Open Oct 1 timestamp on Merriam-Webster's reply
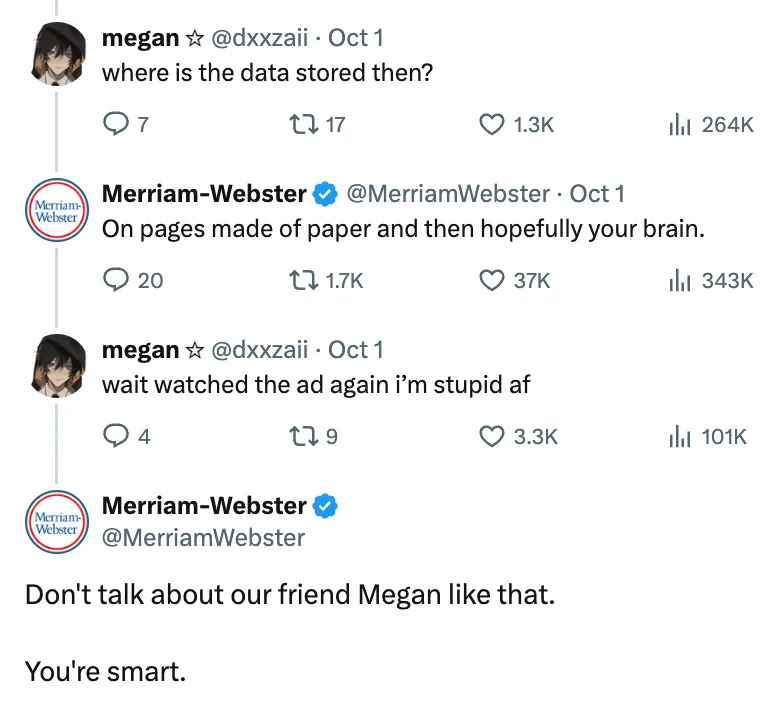The width and height of the screenshot is (770, 710). click(x=597, y=194)
